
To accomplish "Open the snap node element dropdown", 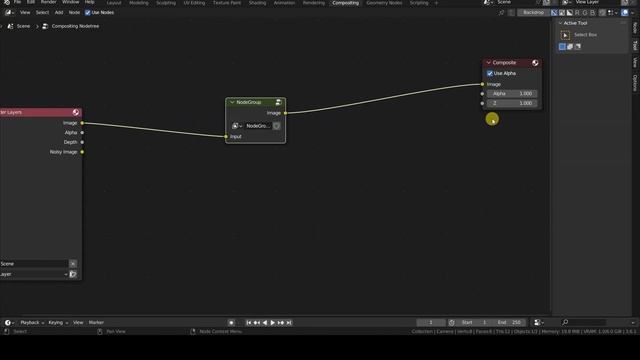I will (x=613, y=13).
